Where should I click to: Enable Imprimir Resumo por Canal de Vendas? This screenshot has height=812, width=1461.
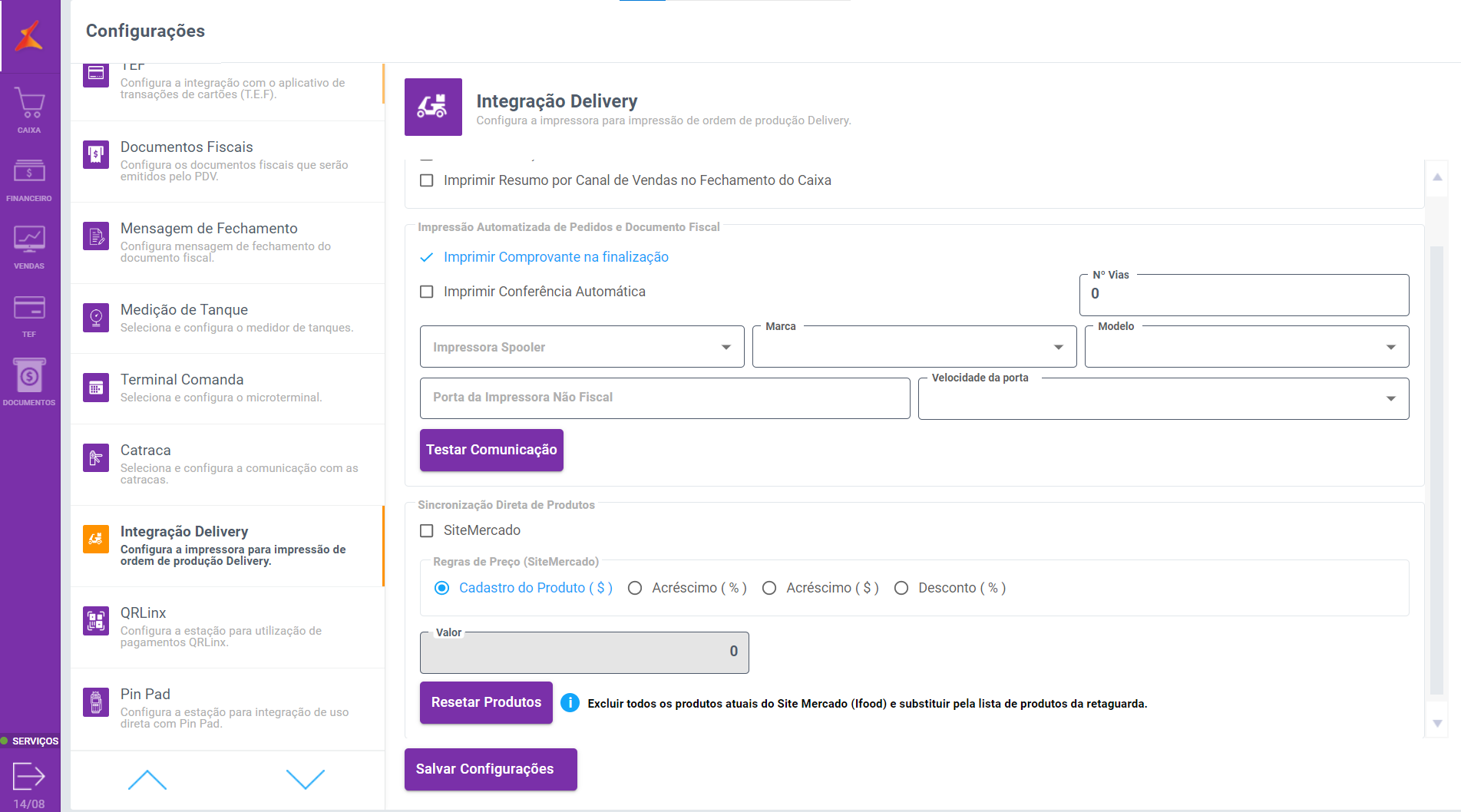(427, 180)
